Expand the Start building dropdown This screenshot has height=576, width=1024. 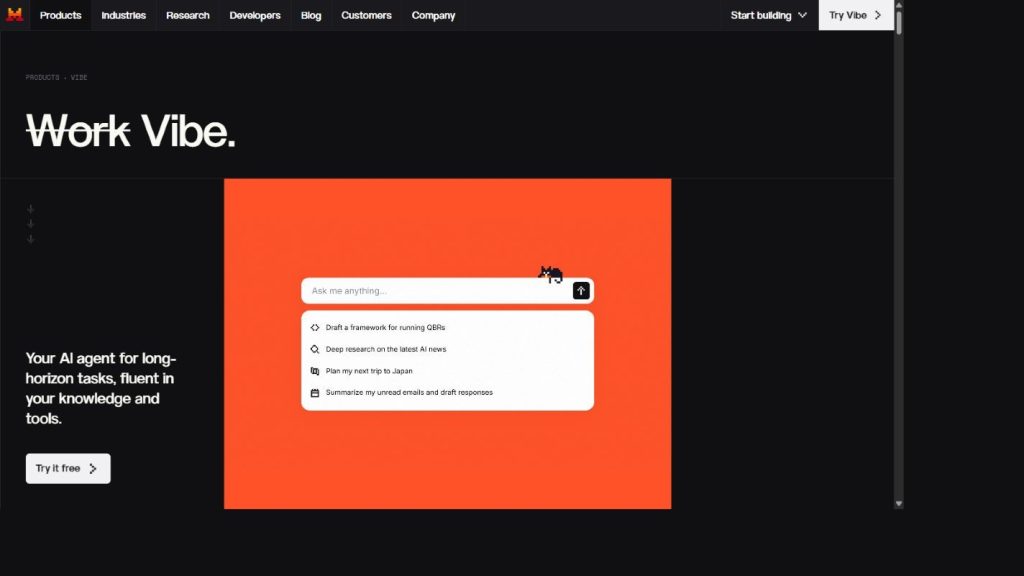click(769, 15)
